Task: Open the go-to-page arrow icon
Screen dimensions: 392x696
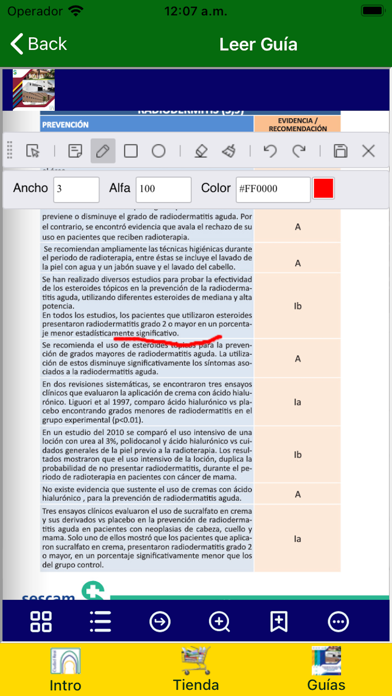Action: [160, 621]
